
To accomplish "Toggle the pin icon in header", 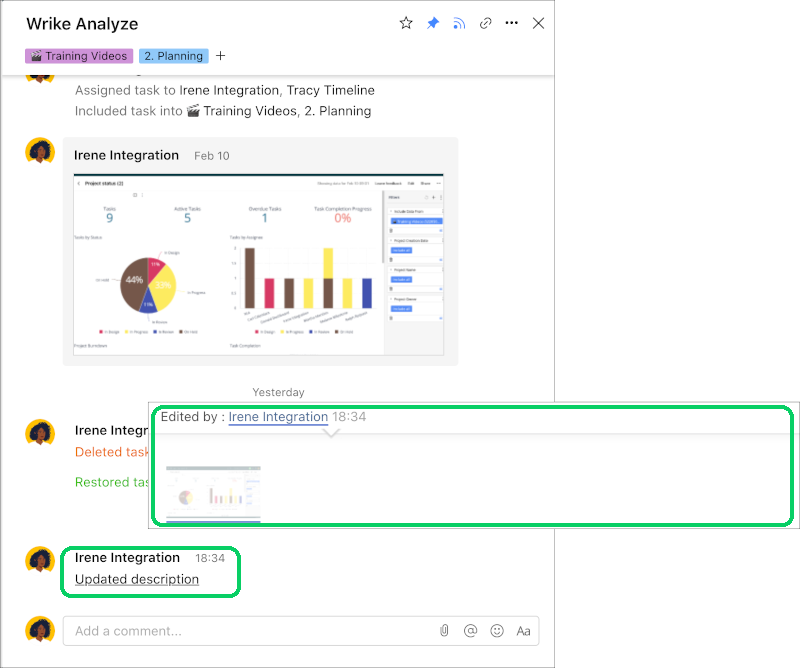I will (433, 23).
